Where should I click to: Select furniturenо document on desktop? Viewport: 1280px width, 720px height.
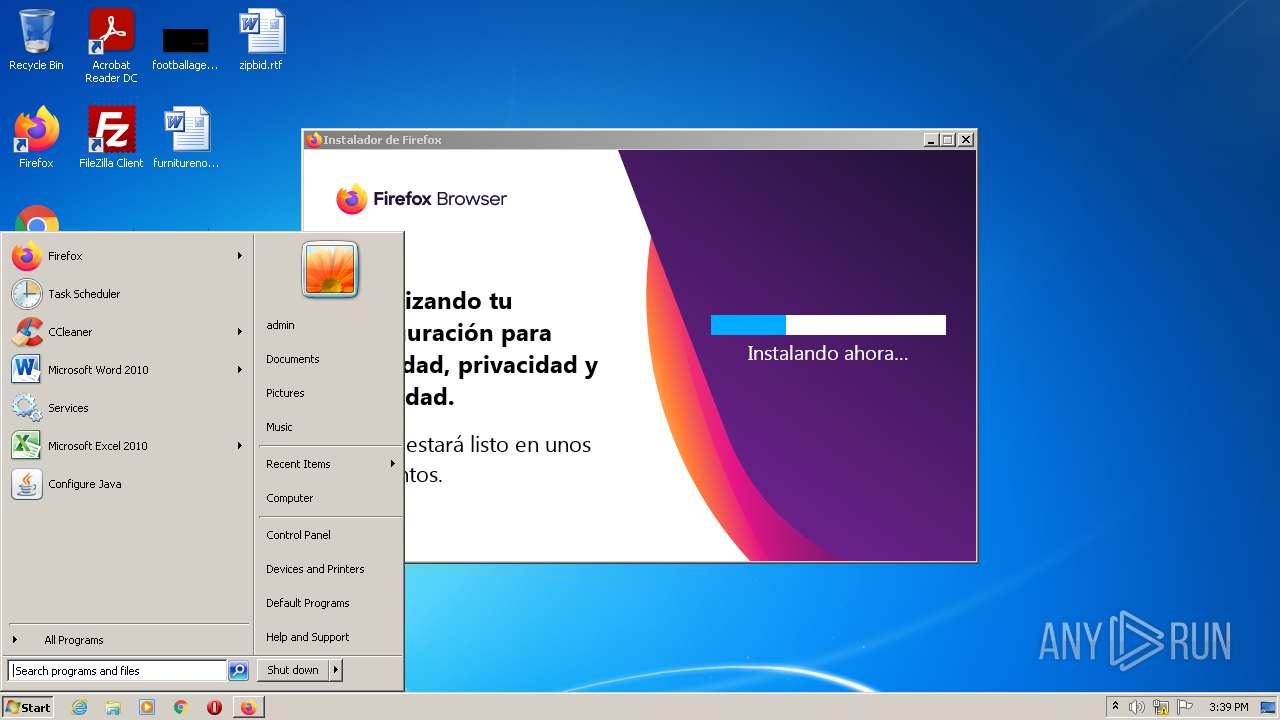pos(186,138)
